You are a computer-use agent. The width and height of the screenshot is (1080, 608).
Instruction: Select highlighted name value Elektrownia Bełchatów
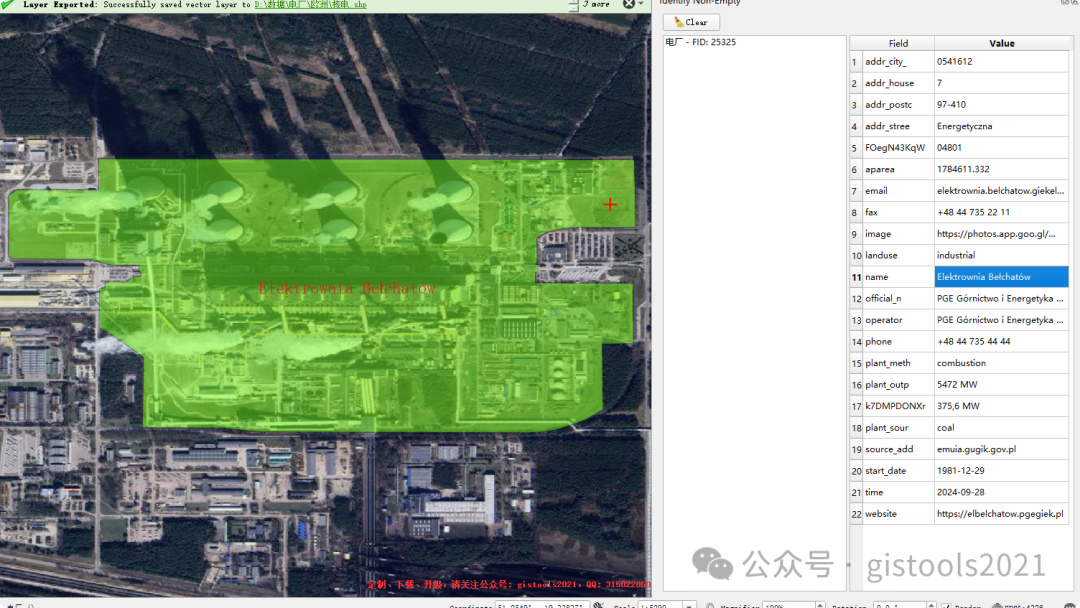(1001, 277)
